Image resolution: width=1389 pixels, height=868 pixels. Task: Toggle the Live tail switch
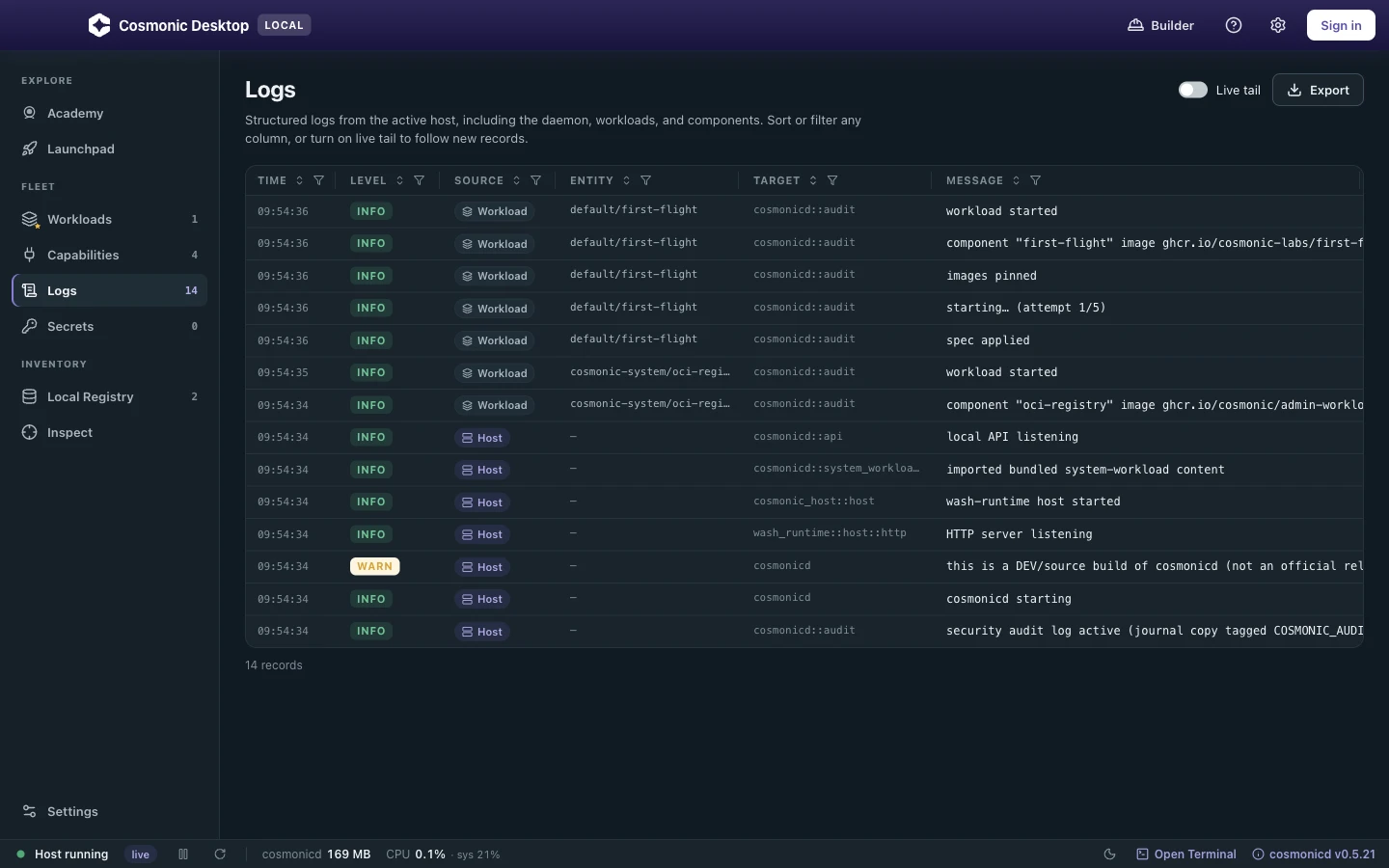(1193, 90)
